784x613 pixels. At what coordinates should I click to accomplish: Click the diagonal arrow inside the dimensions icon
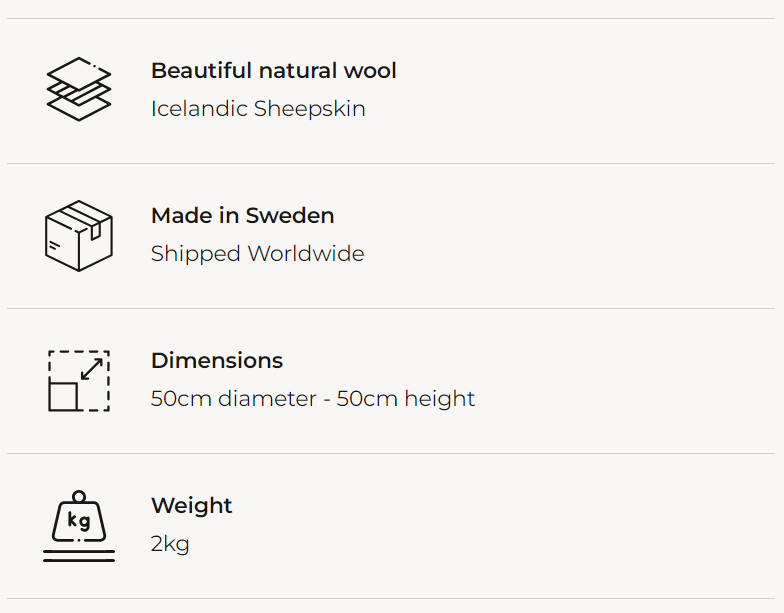pyautogui.click(x=92, y=368)
